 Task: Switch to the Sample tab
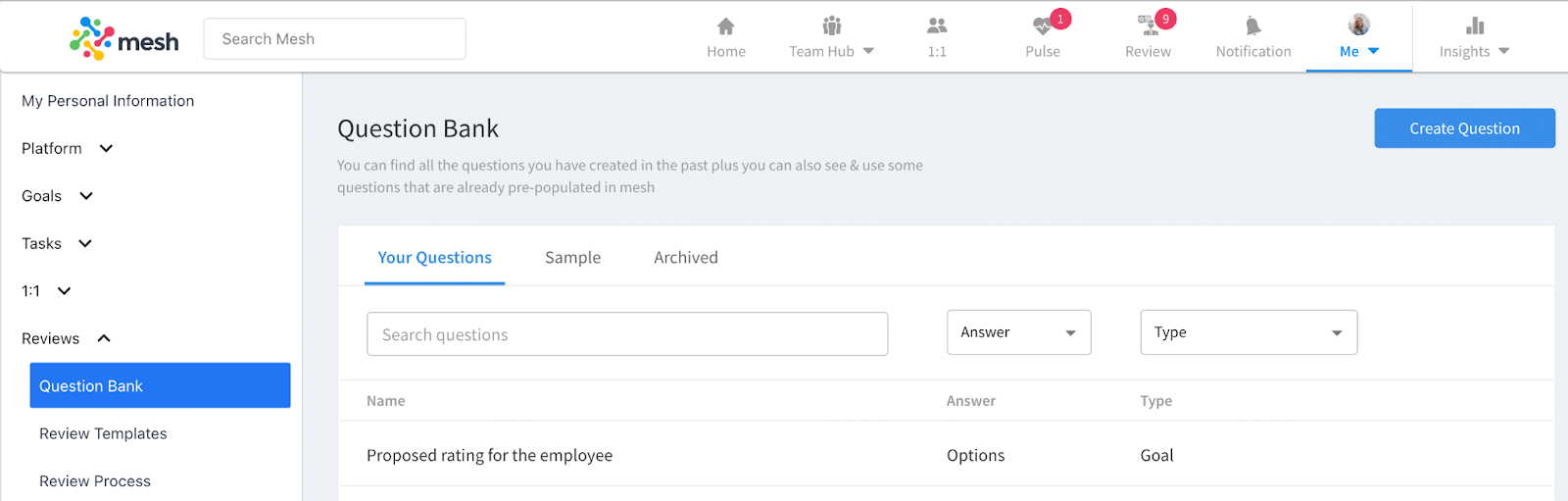(572, 258)
